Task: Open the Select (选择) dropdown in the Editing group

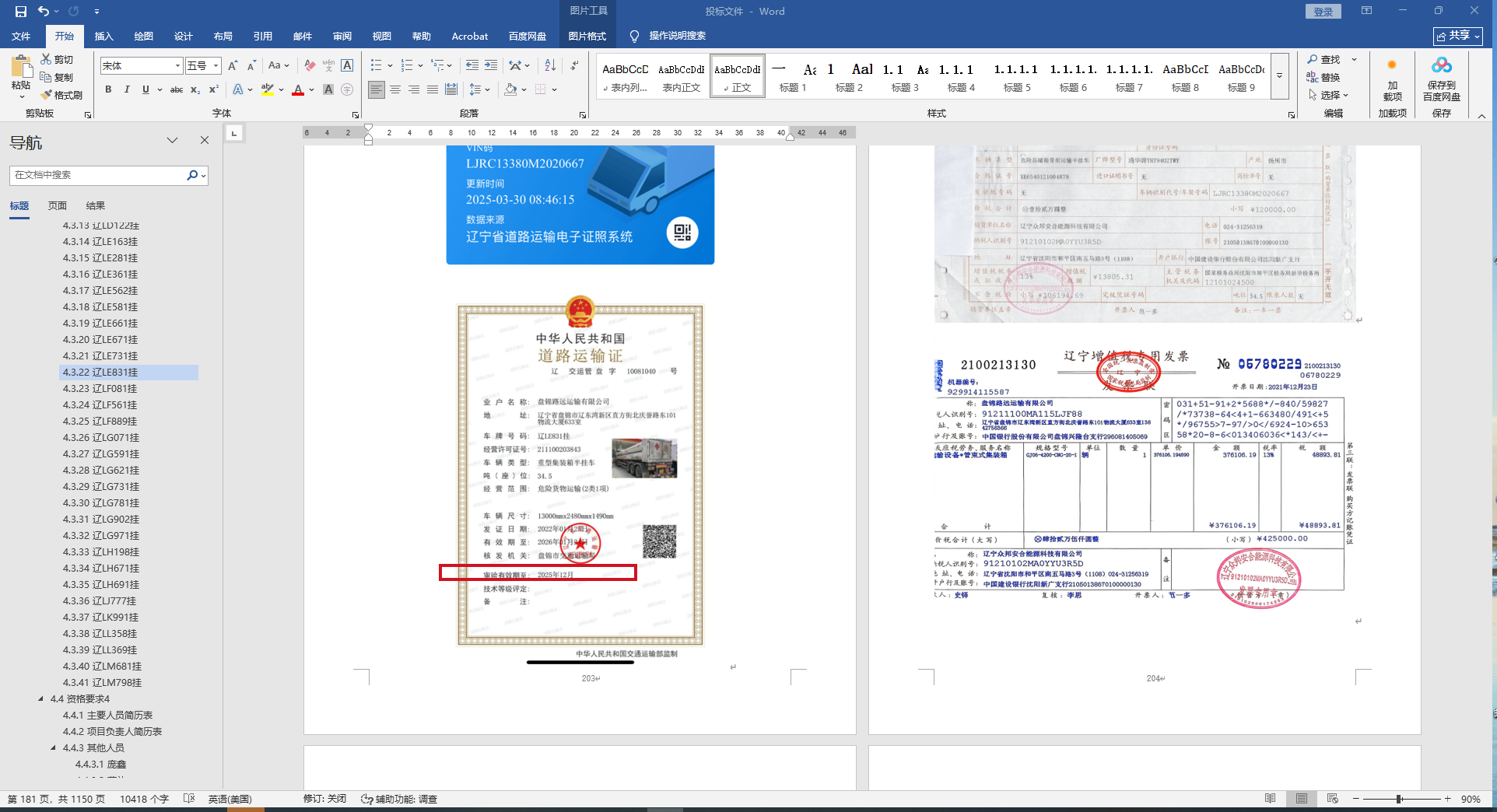Action: [x=1328, y=95]
